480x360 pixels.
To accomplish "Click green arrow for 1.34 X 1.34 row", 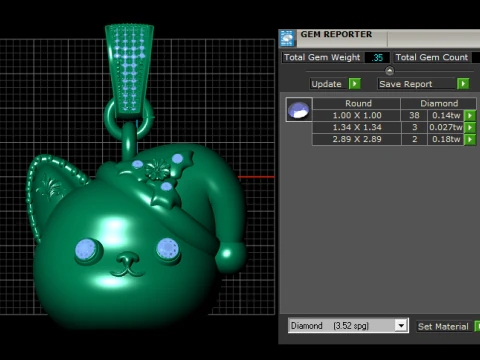I will [x=470, y=127].
